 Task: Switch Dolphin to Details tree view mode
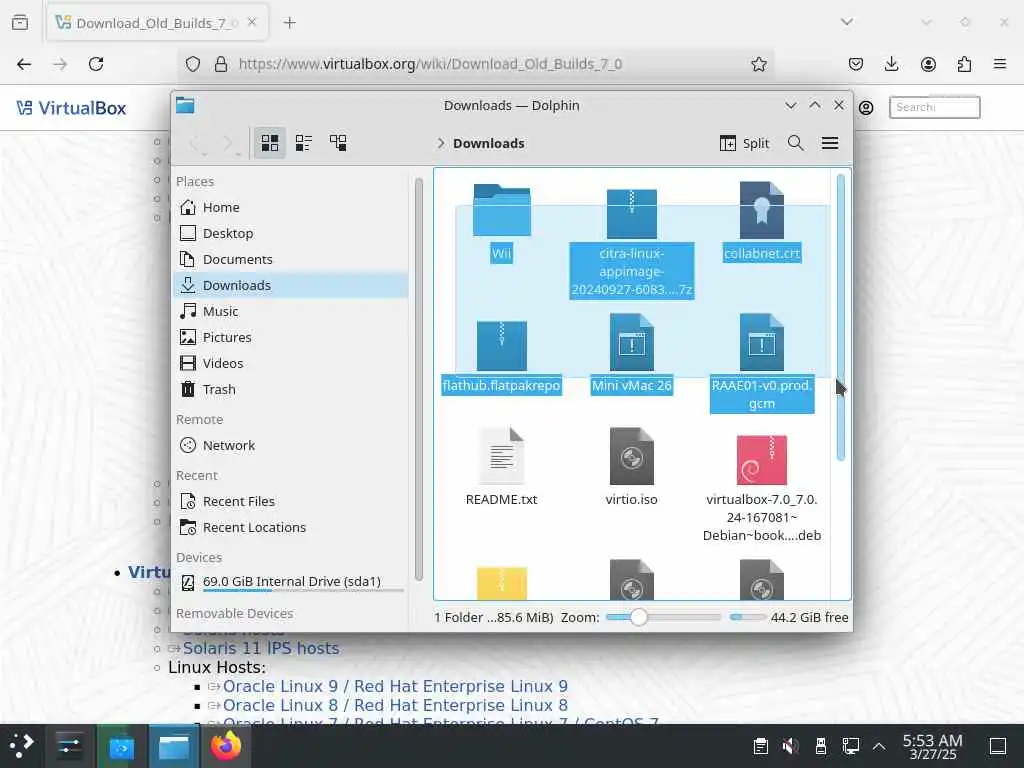point(338,143)
